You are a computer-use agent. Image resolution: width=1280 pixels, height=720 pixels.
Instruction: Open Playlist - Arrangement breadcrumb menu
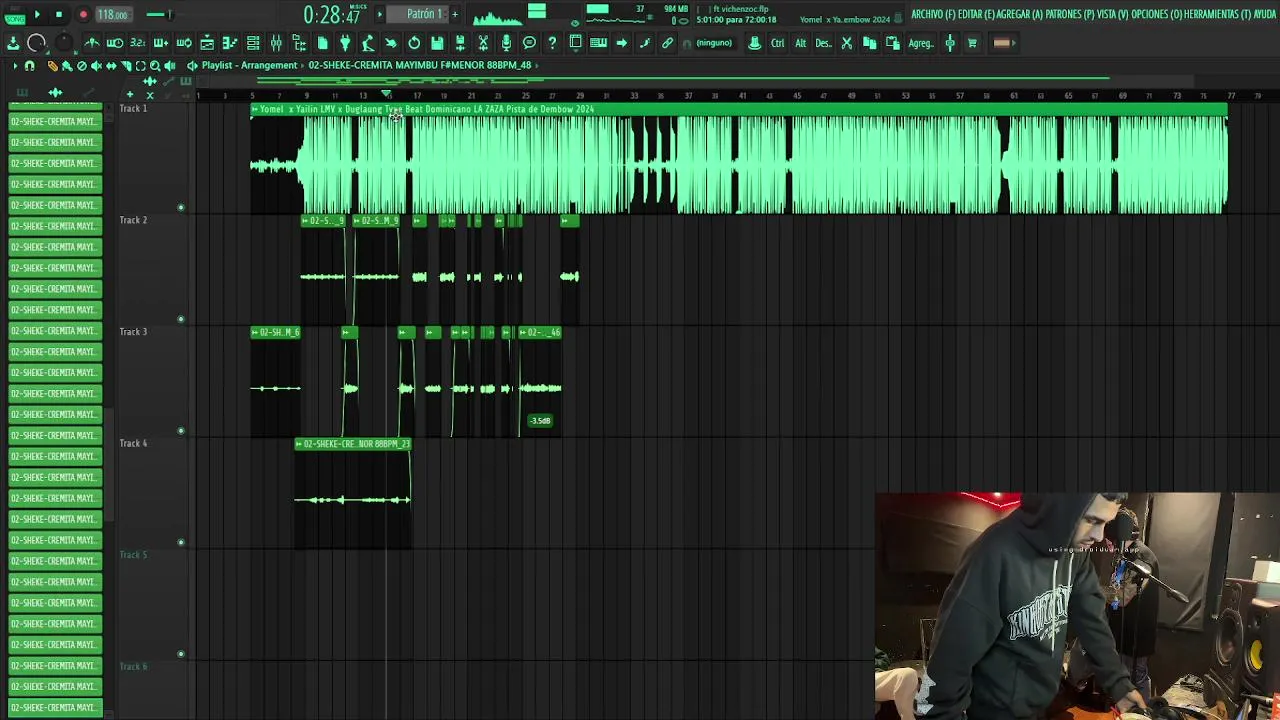tap(249, 65)
